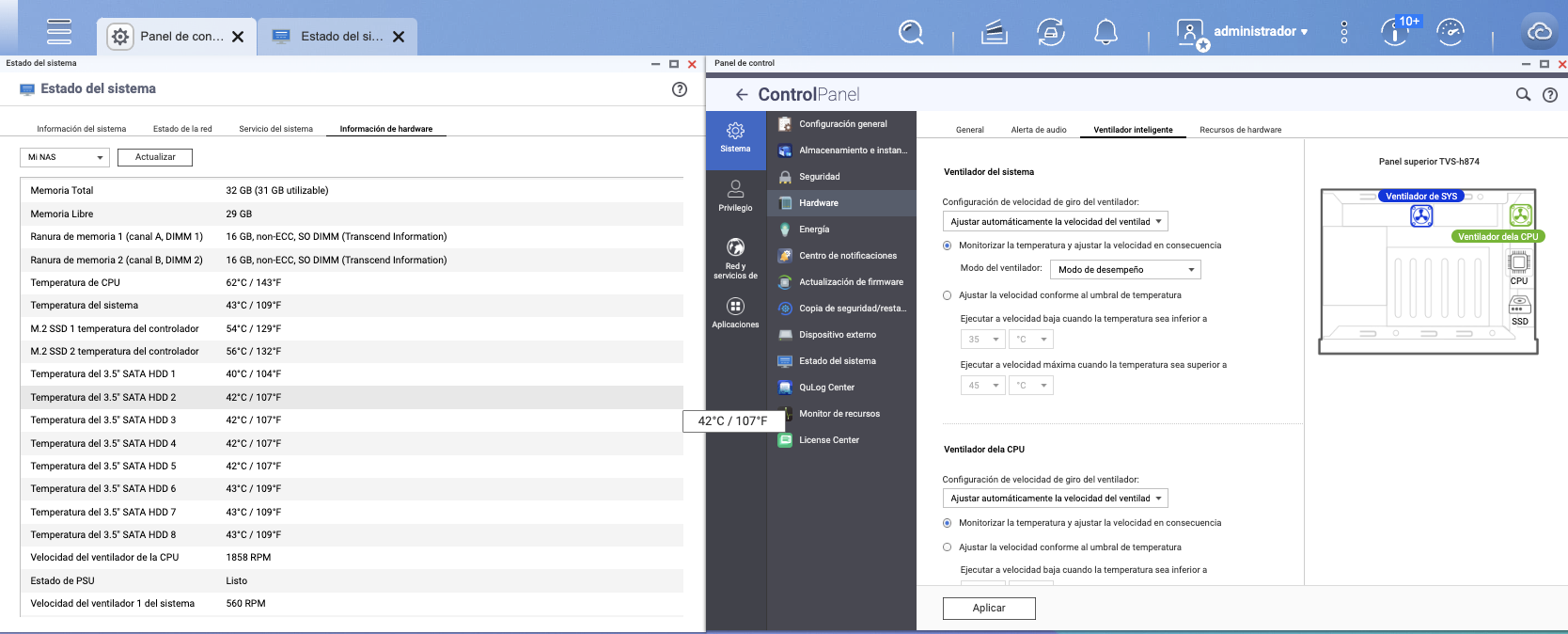
Task: Click the Aplicar button
Action: click(x=989, y=609)
